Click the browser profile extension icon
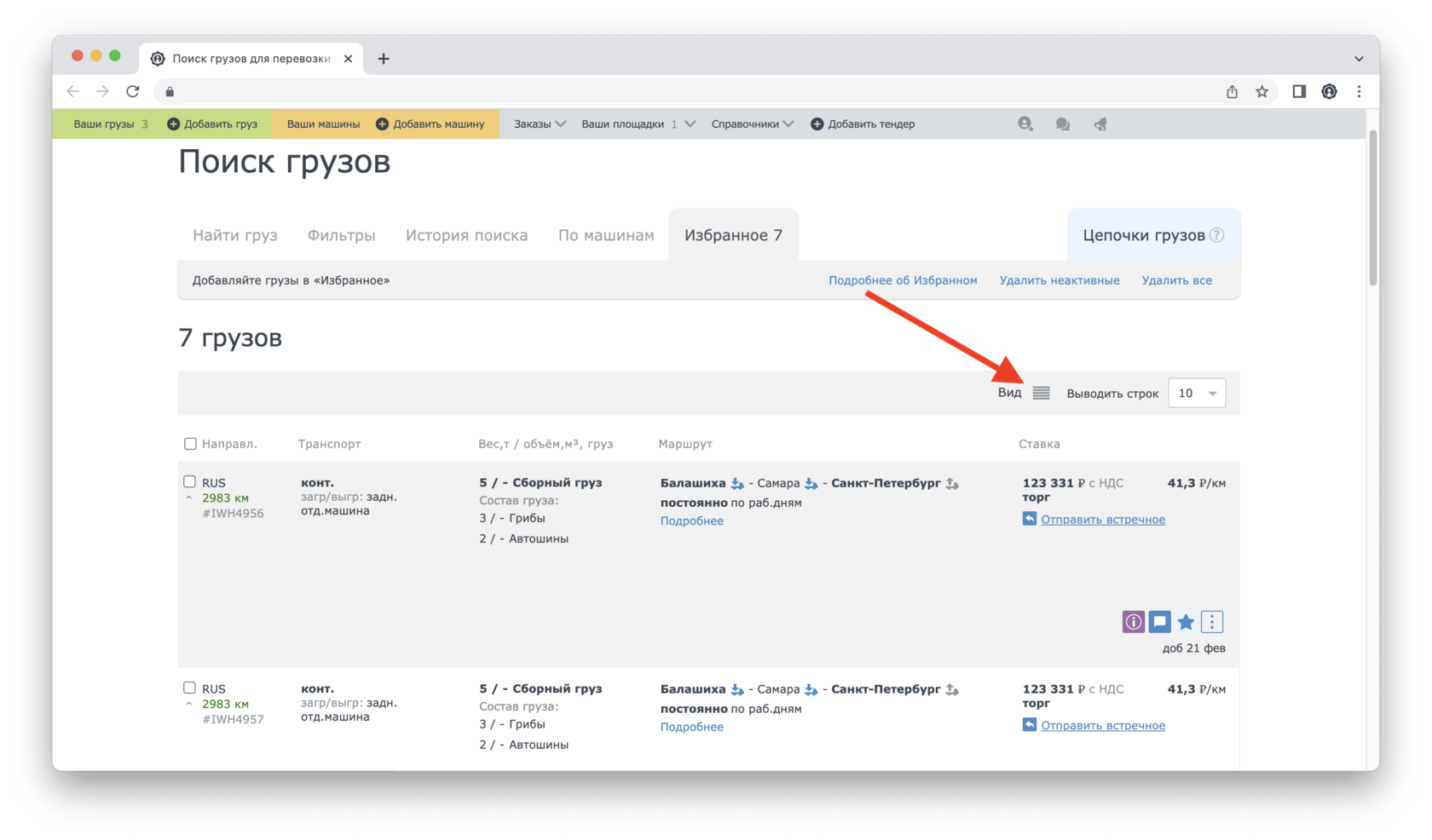Image resolution: width=1432 pixels, height=840 pixels. [1329, 91]
